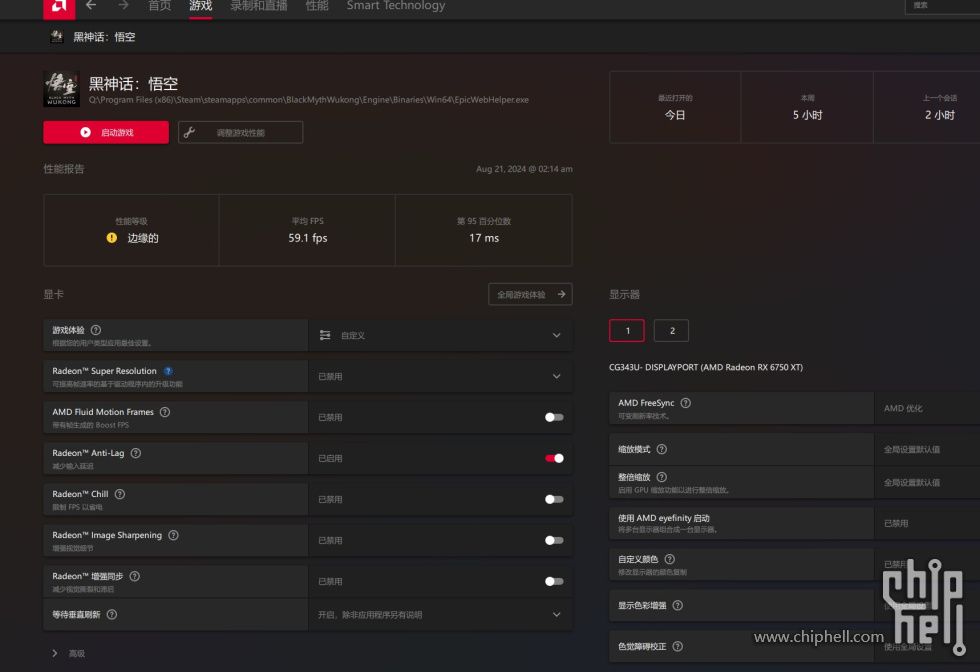The image size is (980, 672).
Task: Open help icon for Radeon Image Sharpening
Action: (x=174, y=535)
